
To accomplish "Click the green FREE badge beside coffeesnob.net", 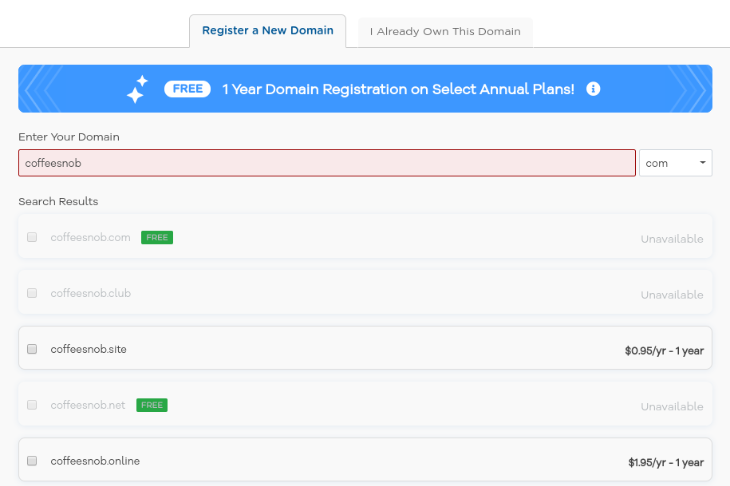I will point(152,405).
